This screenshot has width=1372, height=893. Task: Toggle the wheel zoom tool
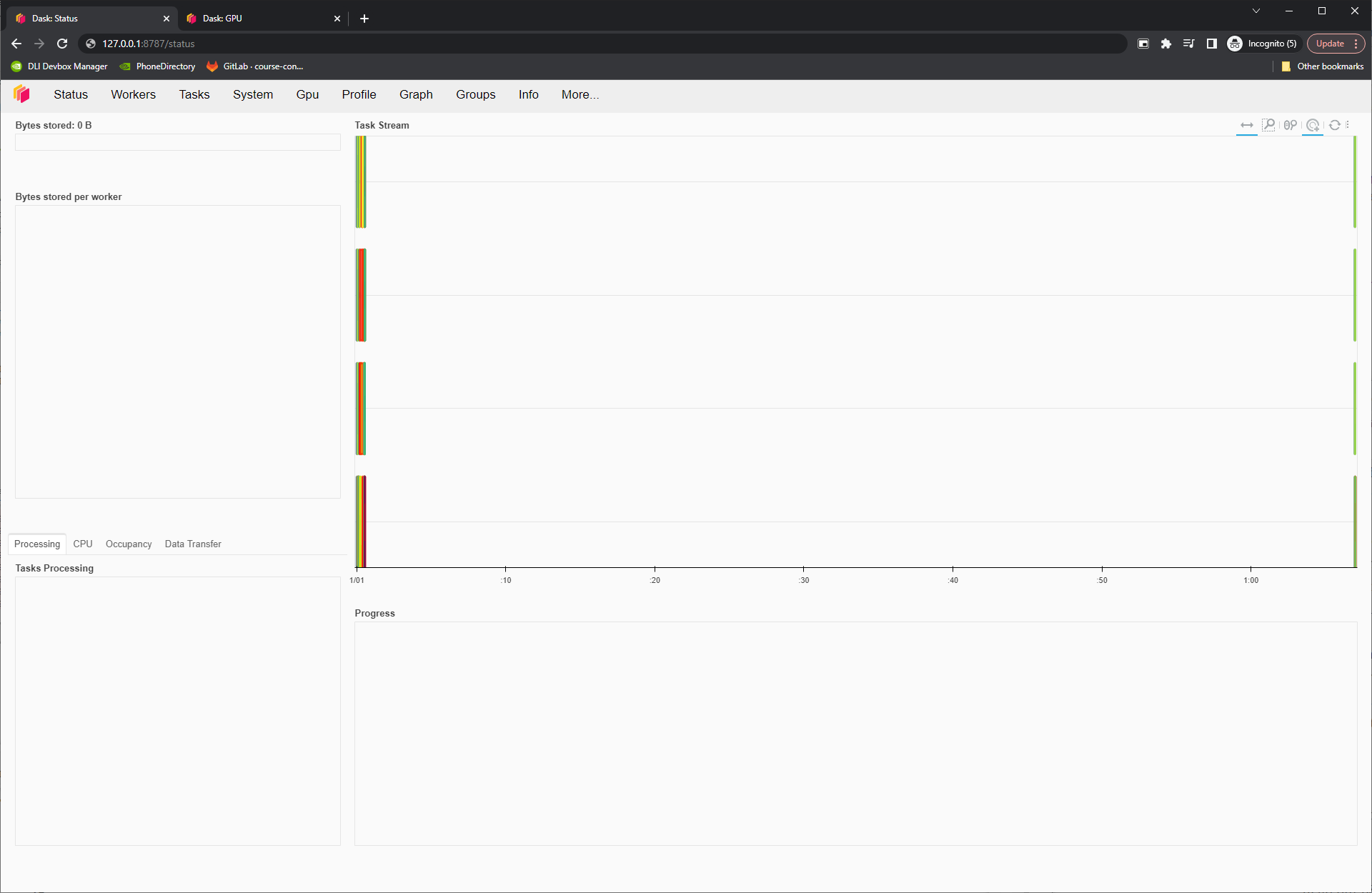click(x=1290, y=125)
